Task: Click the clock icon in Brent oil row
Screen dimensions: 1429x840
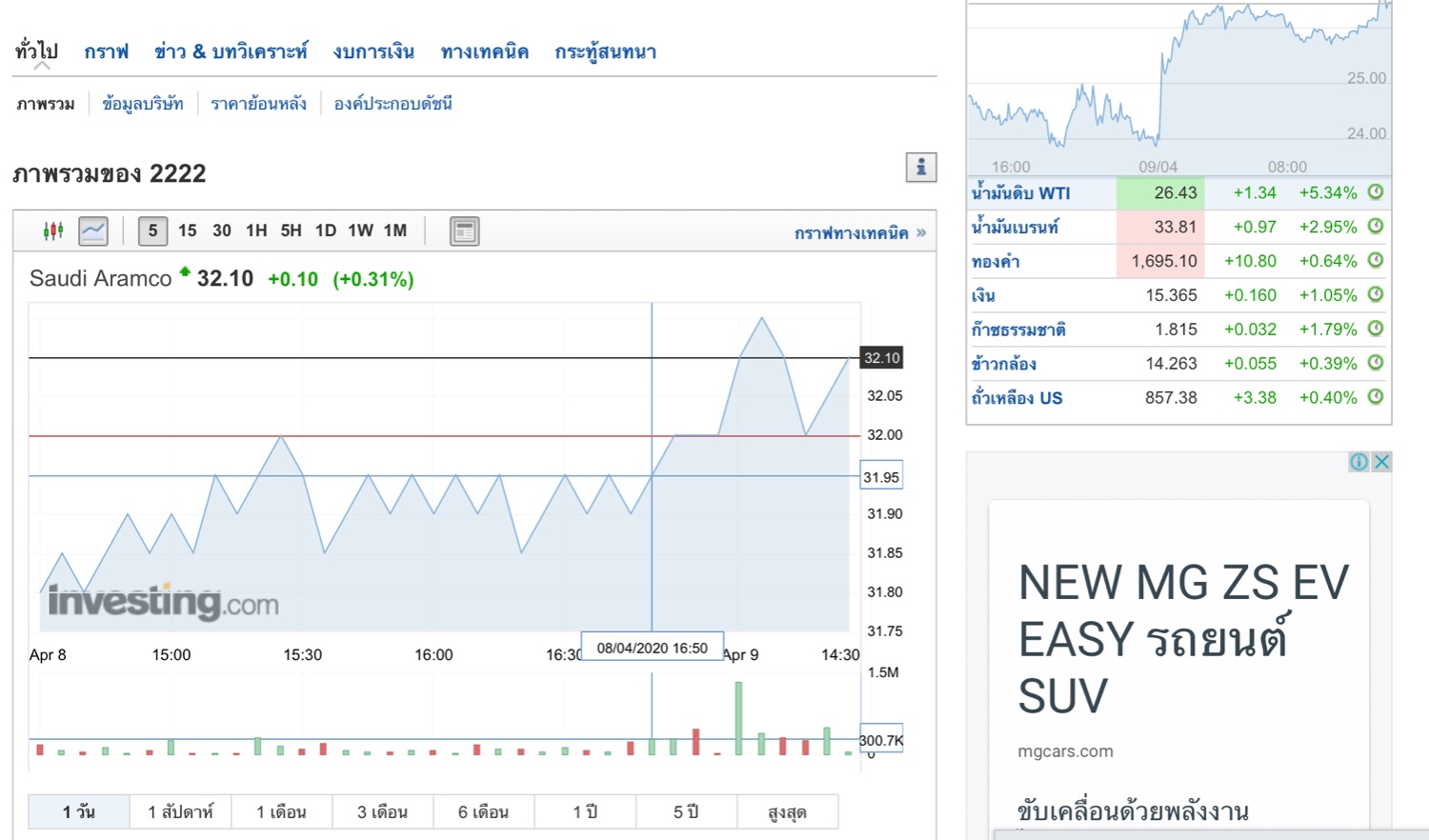Action: pyautogui.click(x=1376, y=227)
